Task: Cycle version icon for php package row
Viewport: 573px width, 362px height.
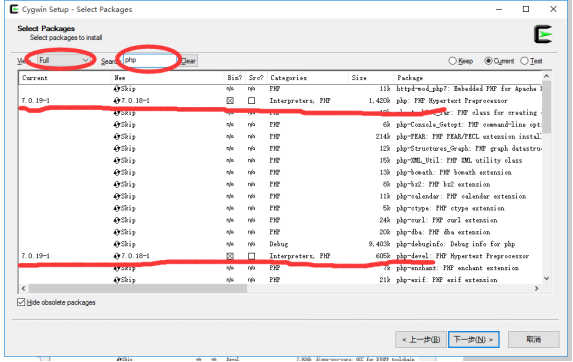Action: click(117, 100)
